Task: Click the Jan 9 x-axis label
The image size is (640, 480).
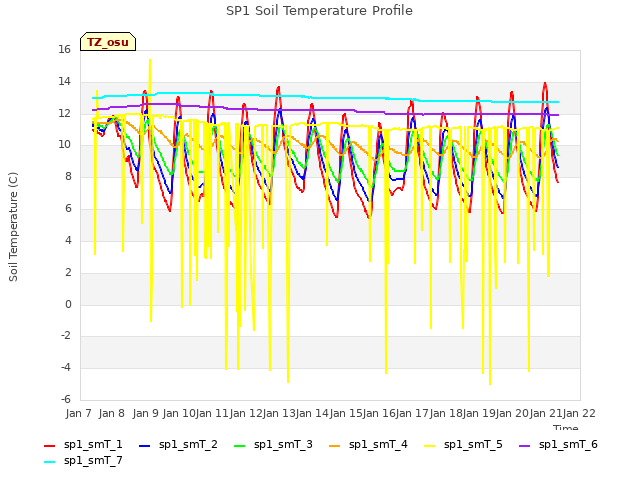Action: pyautogui.click(x=145, y=413)
